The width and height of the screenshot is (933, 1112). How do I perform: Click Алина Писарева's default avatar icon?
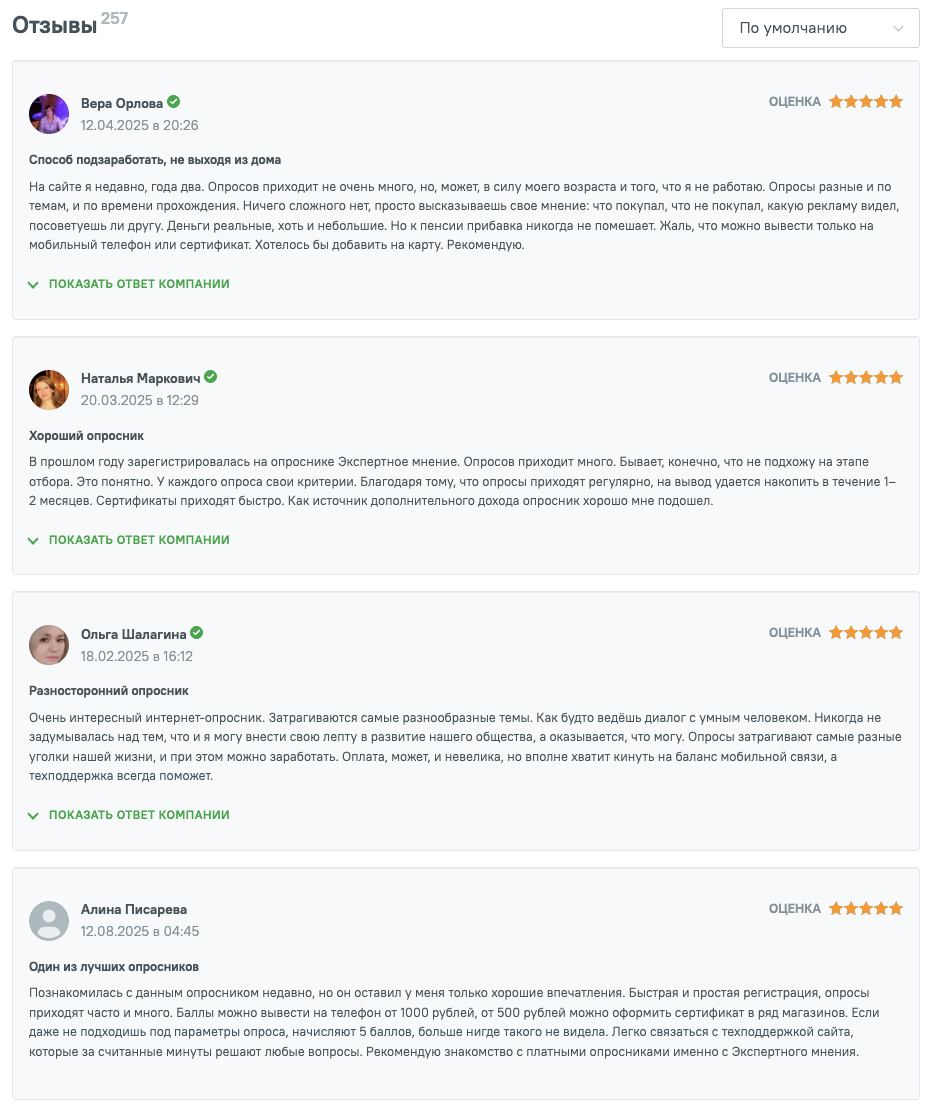[x=49, y=921]
